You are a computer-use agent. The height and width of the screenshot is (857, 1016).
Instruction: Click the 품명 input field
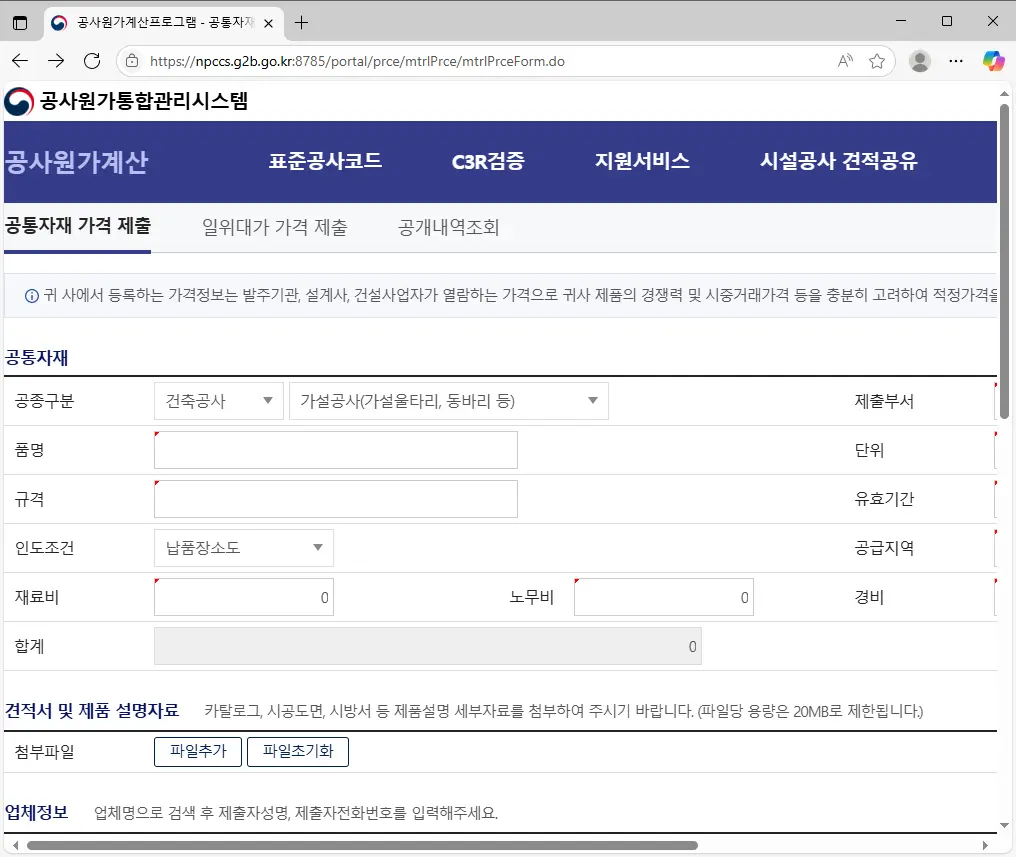[x=335, y=450]
